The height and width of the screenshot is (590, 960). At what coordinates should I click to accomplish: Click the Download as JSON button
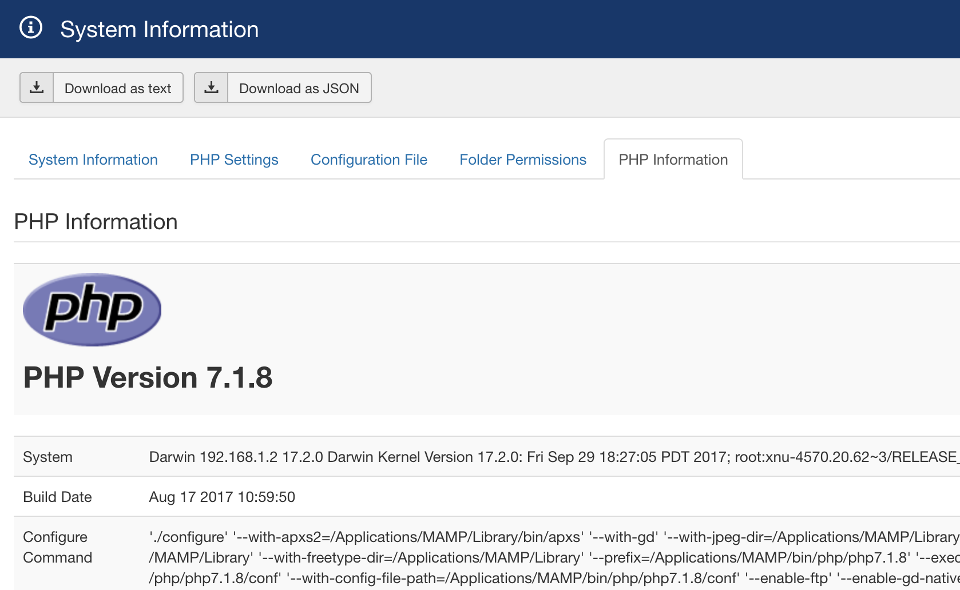[283, 88]
